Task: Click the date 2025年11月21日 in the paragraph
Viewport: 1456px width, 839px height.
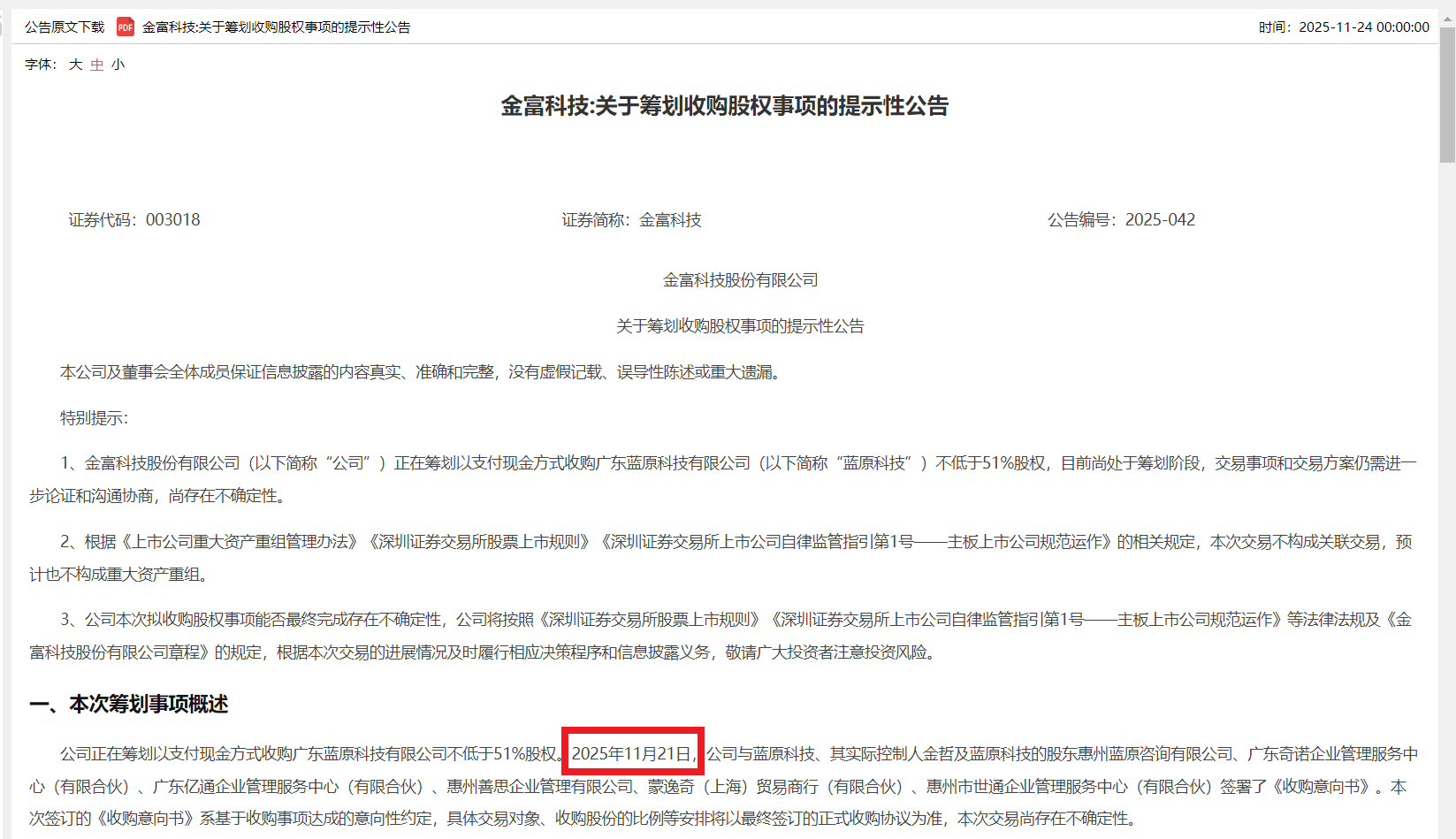Action: point(633,754)
